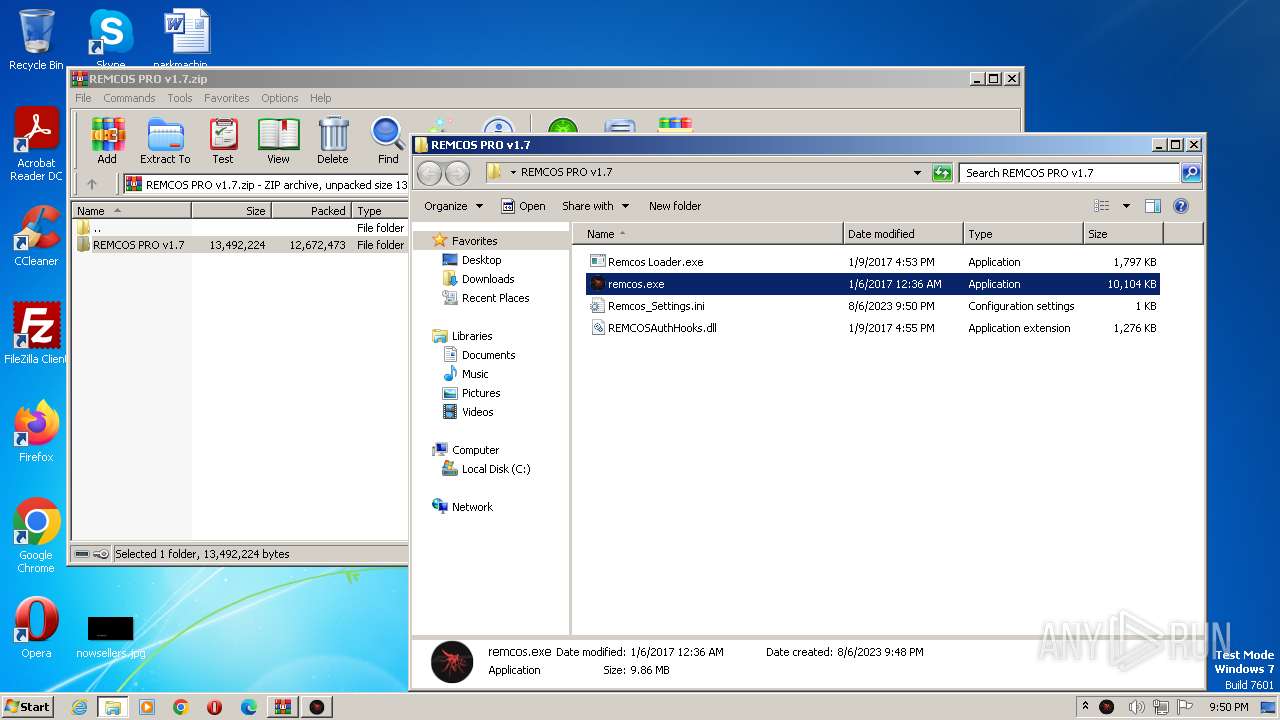
Task: Open Recent Places in the navigation pane
Action: point(495,298)
